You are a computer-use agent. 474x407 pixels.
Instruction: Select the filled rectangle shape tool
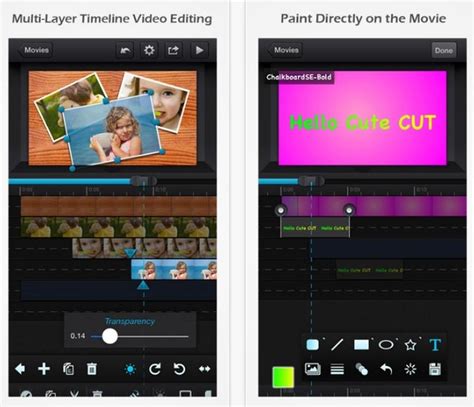pyautogui.click(x=361, y=344)
